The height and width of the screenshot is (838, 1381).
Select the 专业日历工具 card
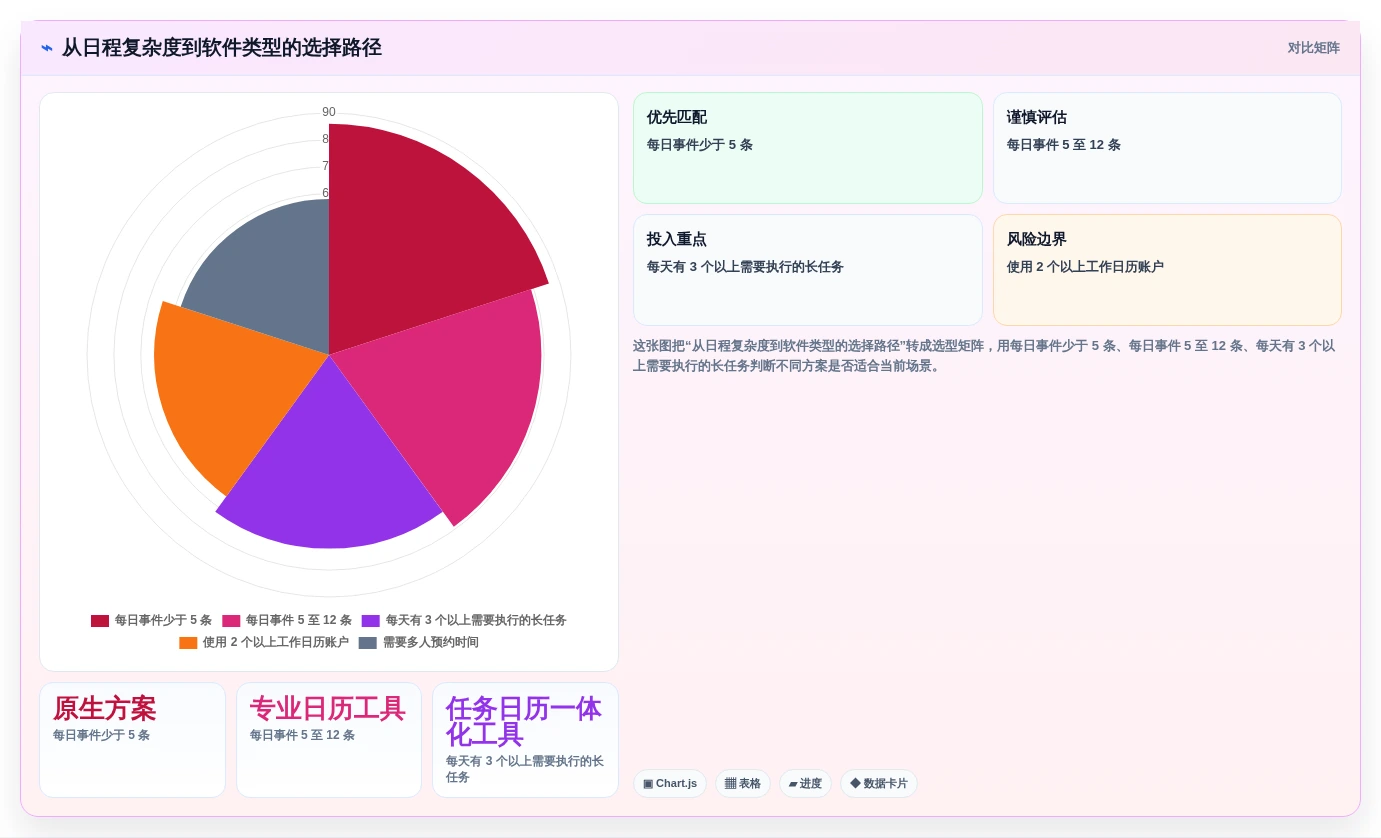tap(329, 740)
